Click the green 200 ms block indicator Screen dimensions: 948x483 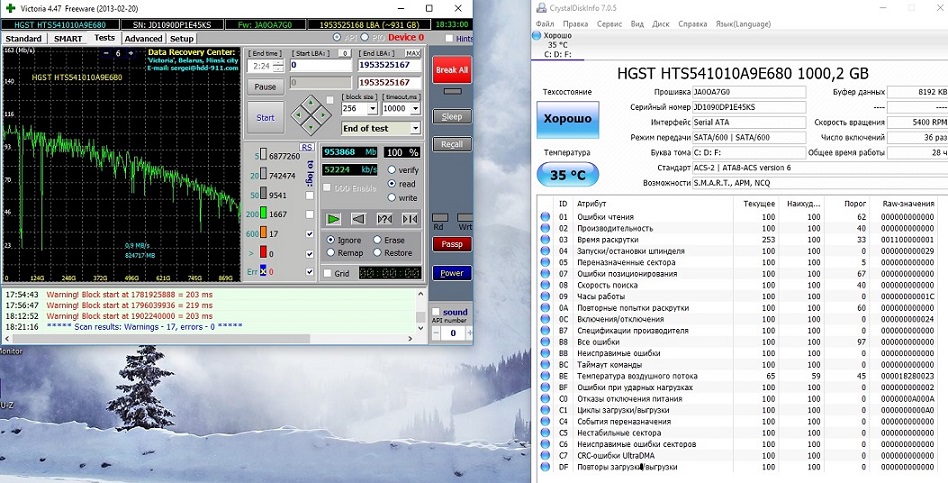[x=264, y=213]
